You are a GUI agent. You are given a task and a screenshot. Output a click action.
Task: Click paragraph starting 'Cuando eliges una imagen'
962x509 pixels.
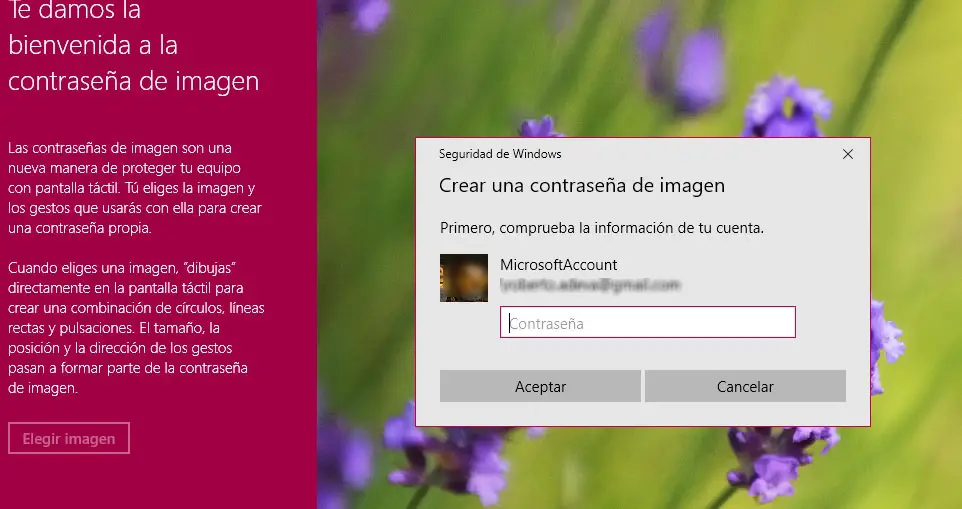coord(136,327)
